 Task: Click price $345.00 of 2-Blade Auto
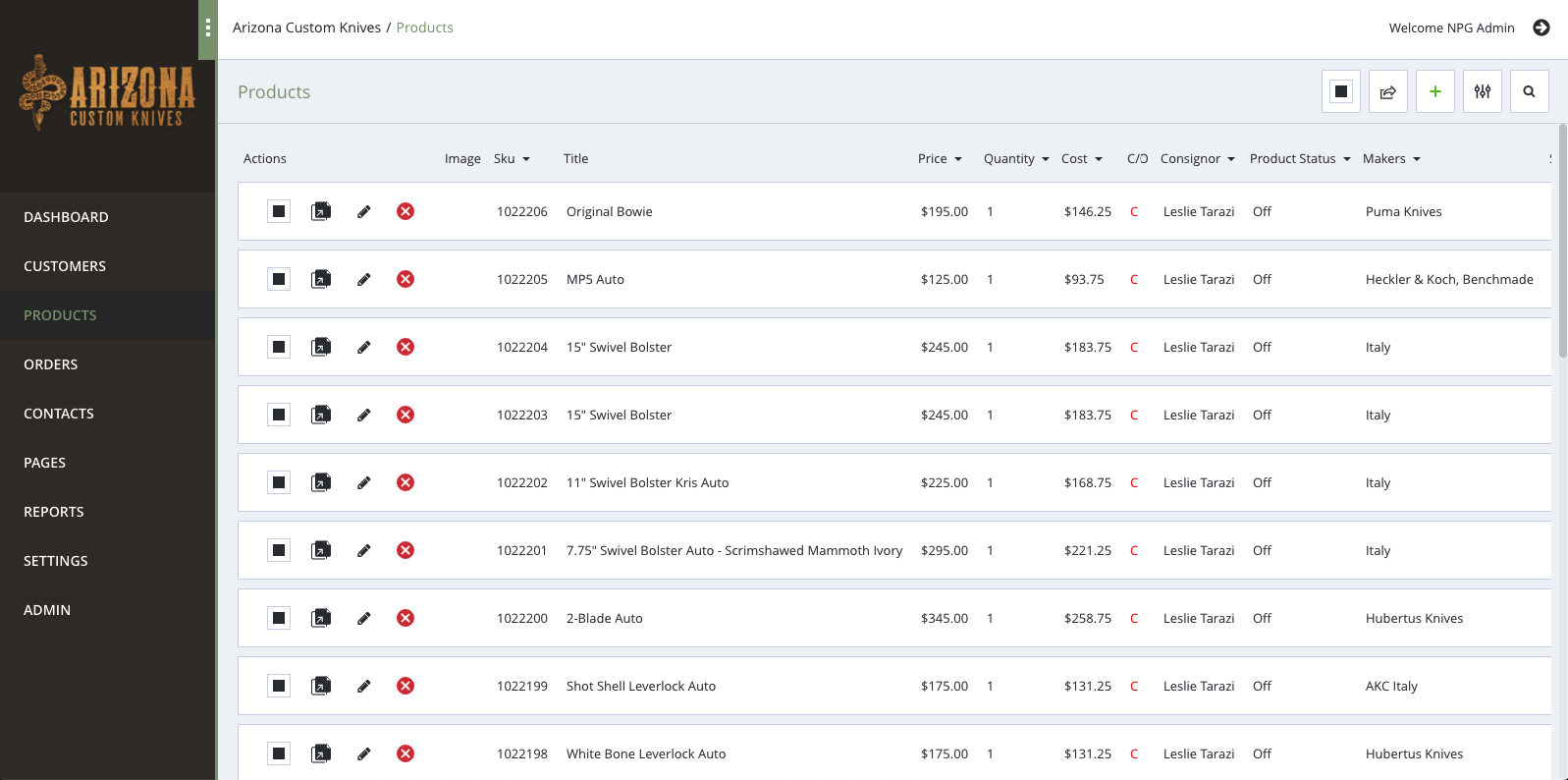tap(945, 618)
